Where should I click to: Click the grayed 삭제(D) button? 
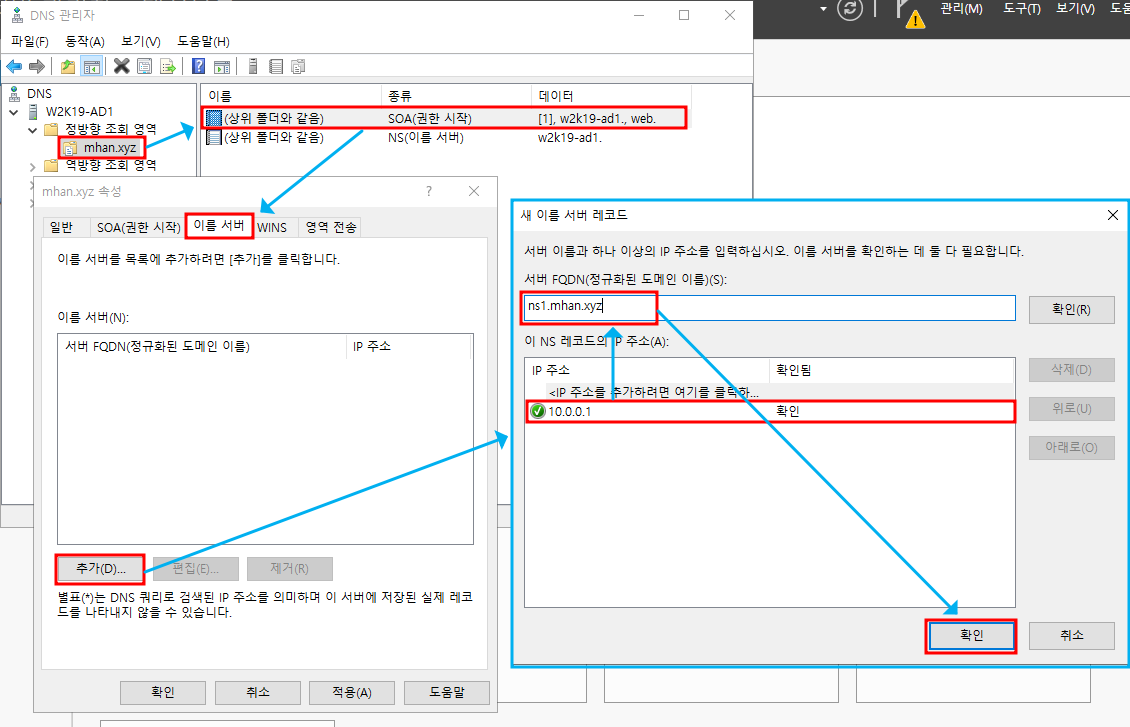point(1072,370)
